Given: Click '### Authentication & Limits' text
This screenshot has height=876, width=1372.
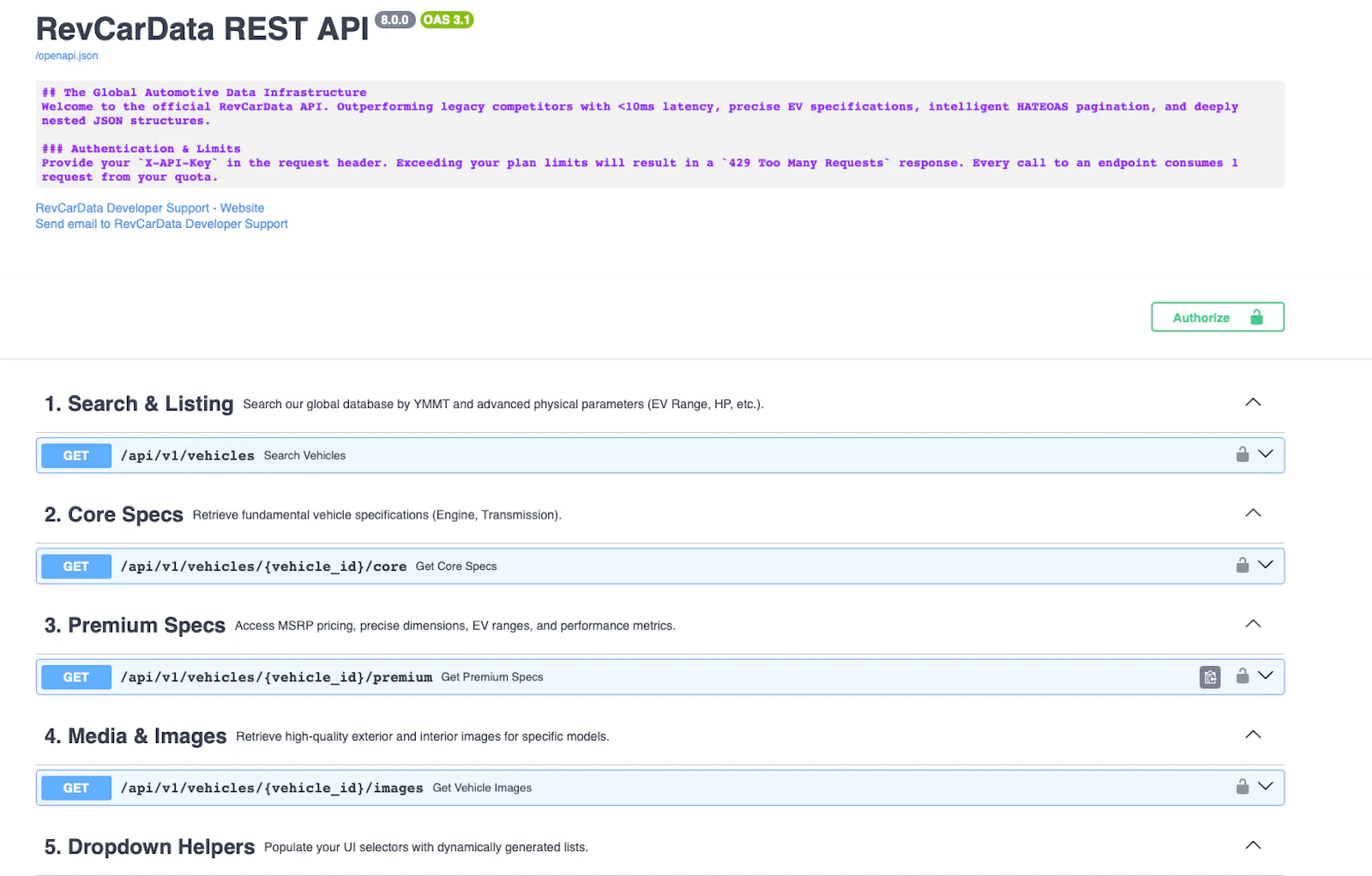Looking at the screenshot, I should point(141,149).
